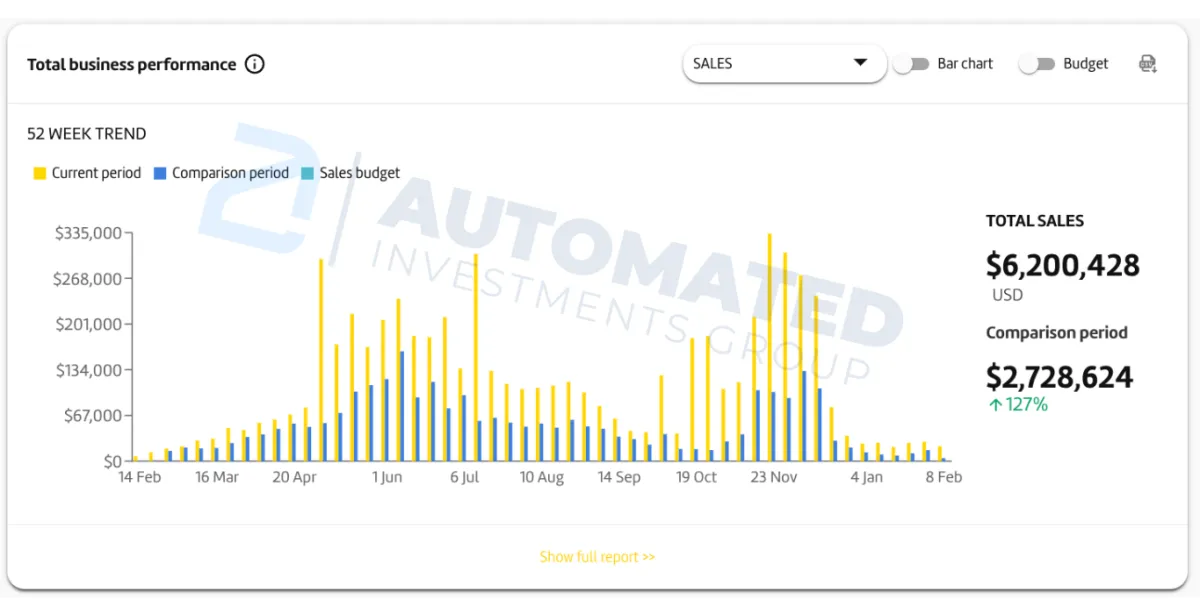Image resolution: width=1200 pixels, height=614 pixels.
Task: Click the blue Comparison period legend square
Action: [x=160, y=173]
